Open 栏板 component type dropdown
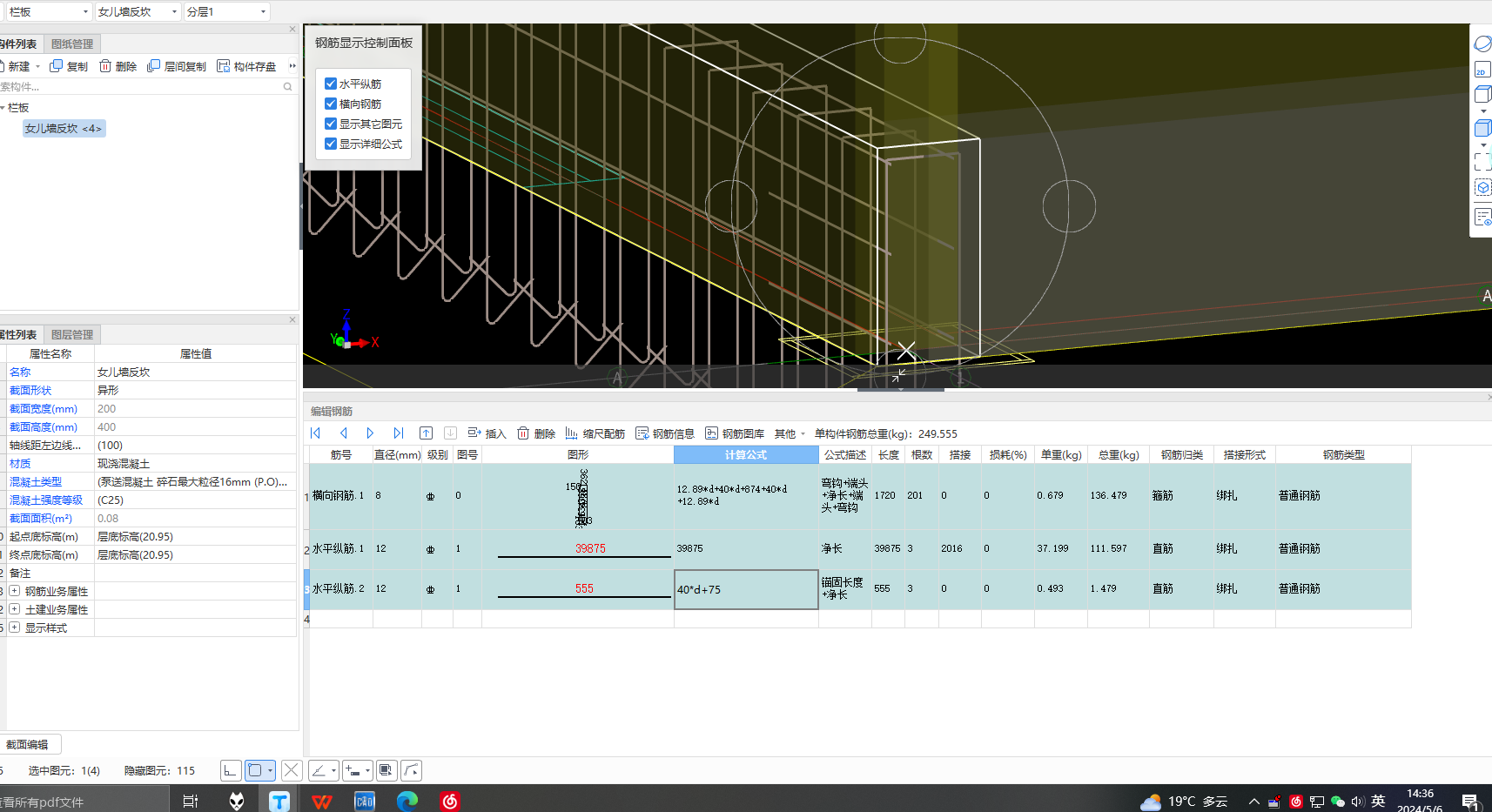Viewport: 1492px width, 812px height. coord(47,11)
